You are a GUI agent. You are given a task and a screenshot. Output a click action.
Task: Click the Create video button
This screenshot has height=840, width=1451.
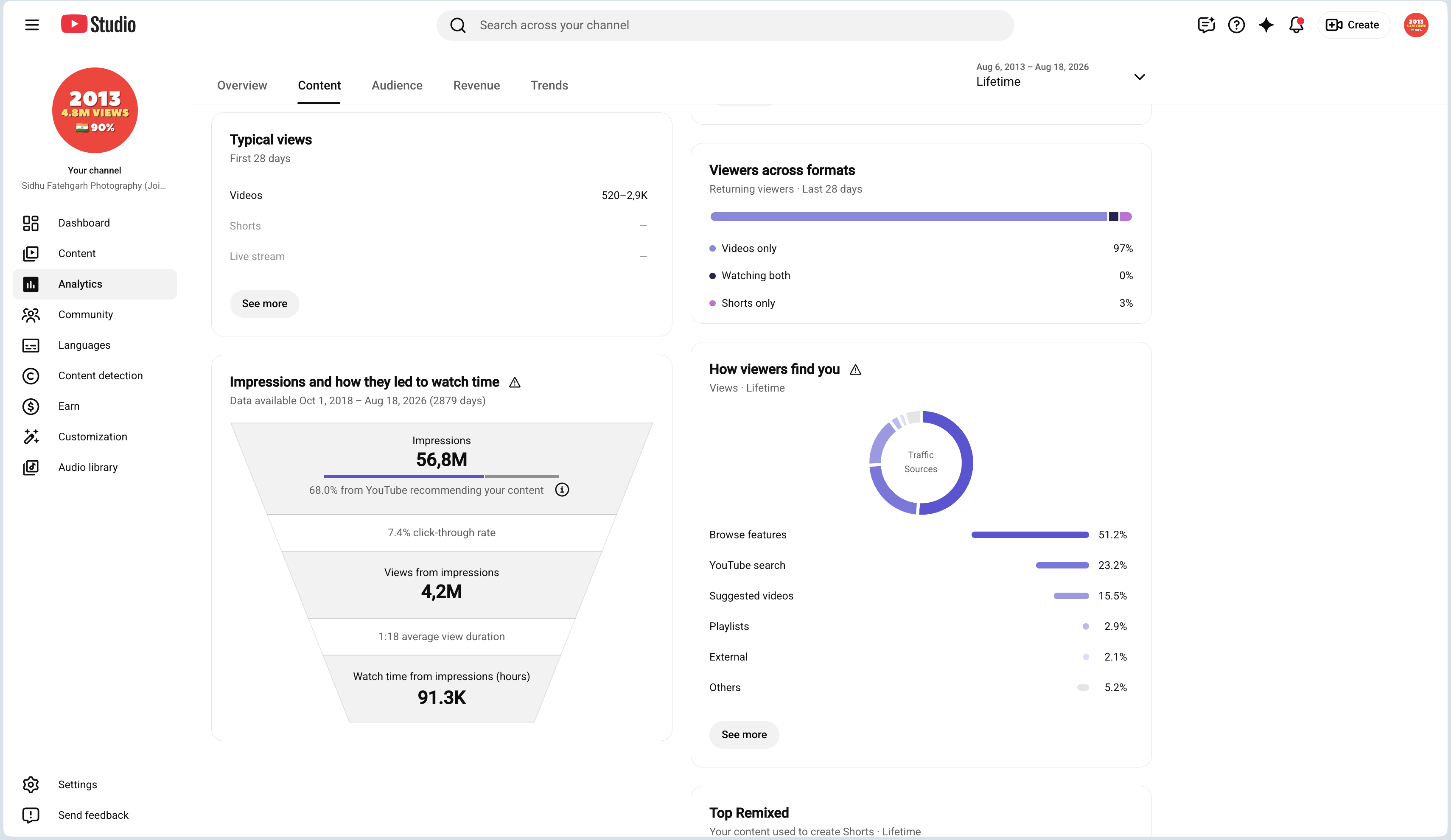click(1354, 25)
